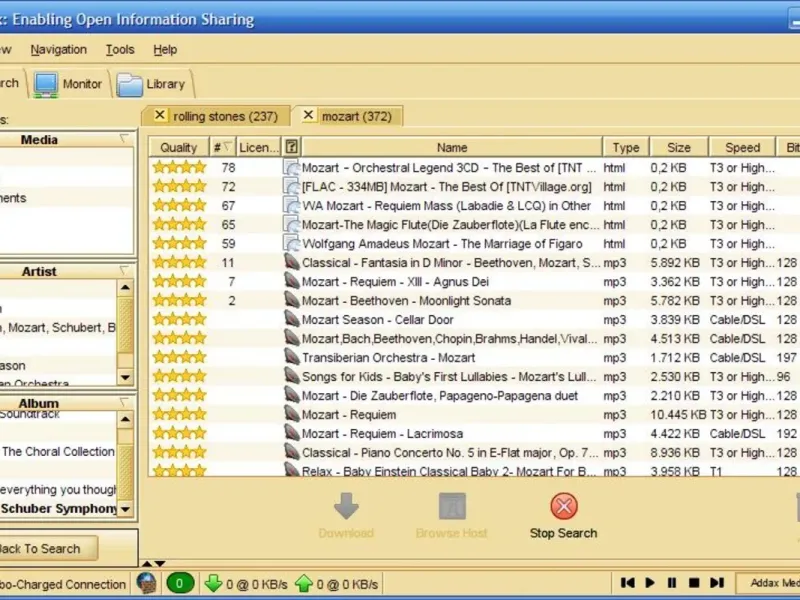Expand the Artist filter panel arrow
Image resolution: width=800 pixels, height=600 pixels.
[x=124, y=271]
